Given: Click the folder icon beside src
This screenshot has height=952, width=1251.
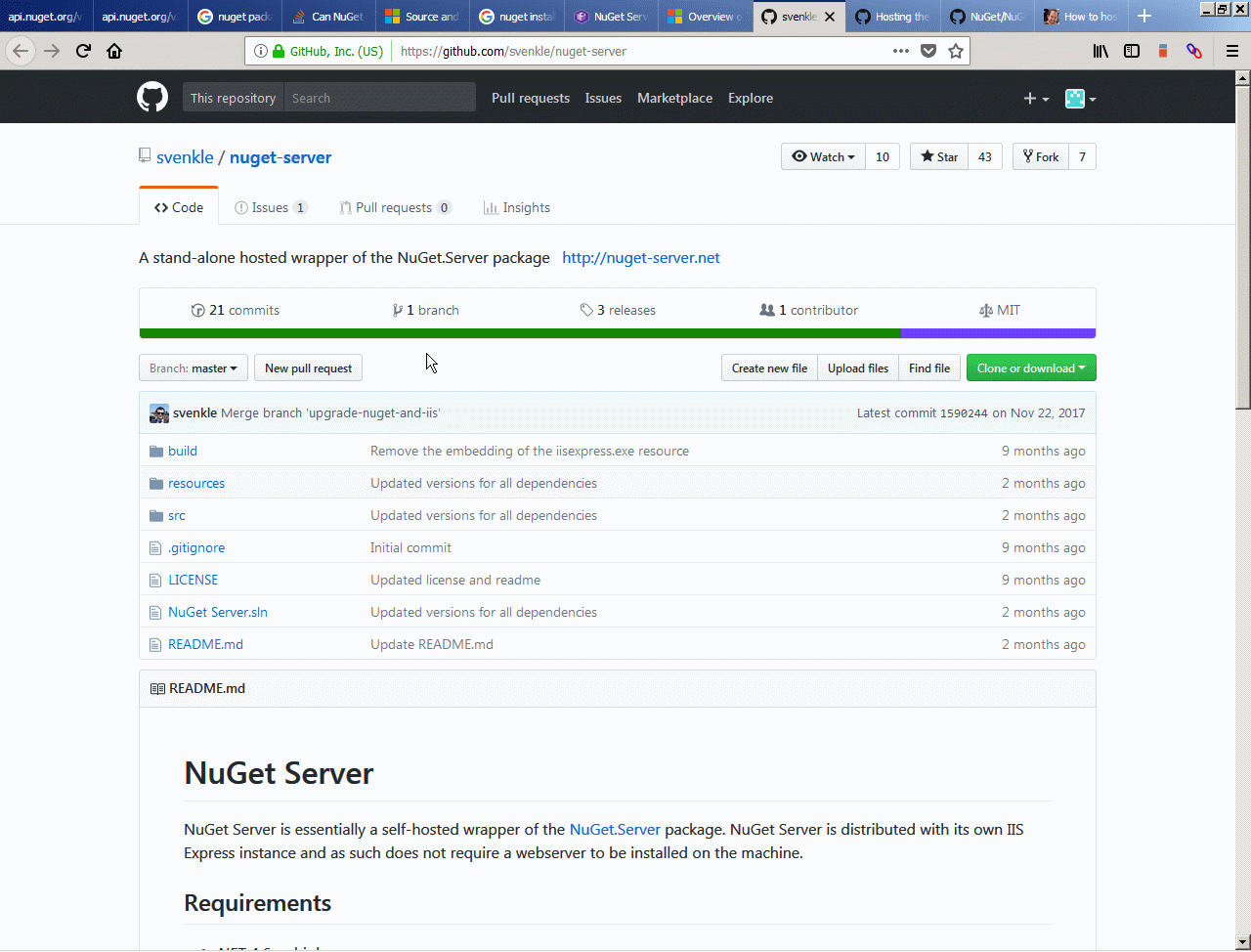Looking at the screenshot, I should [x=156, y=515].
